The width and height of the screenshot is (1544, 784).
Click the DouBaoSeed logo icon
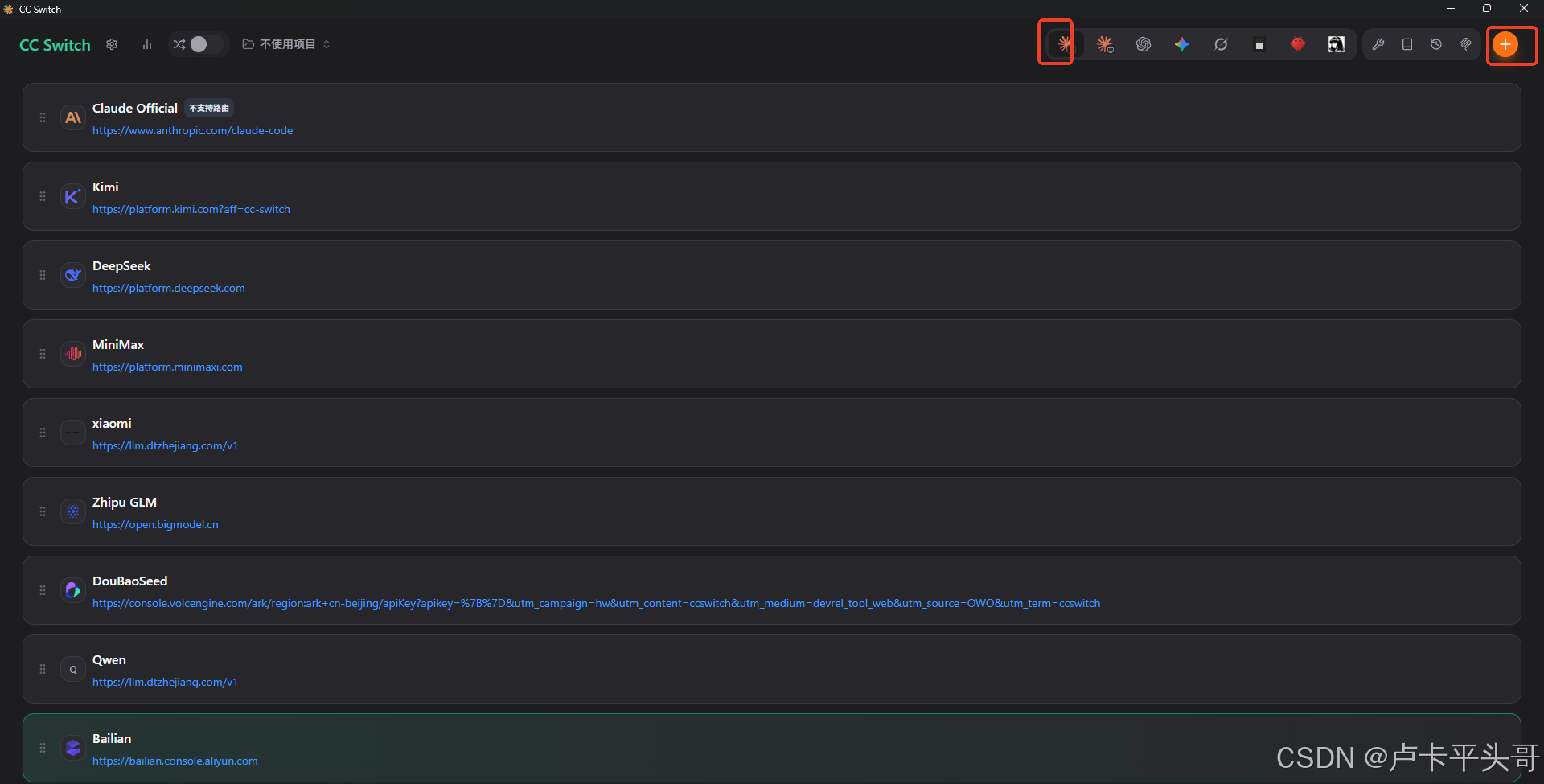[x=73, y=590]
